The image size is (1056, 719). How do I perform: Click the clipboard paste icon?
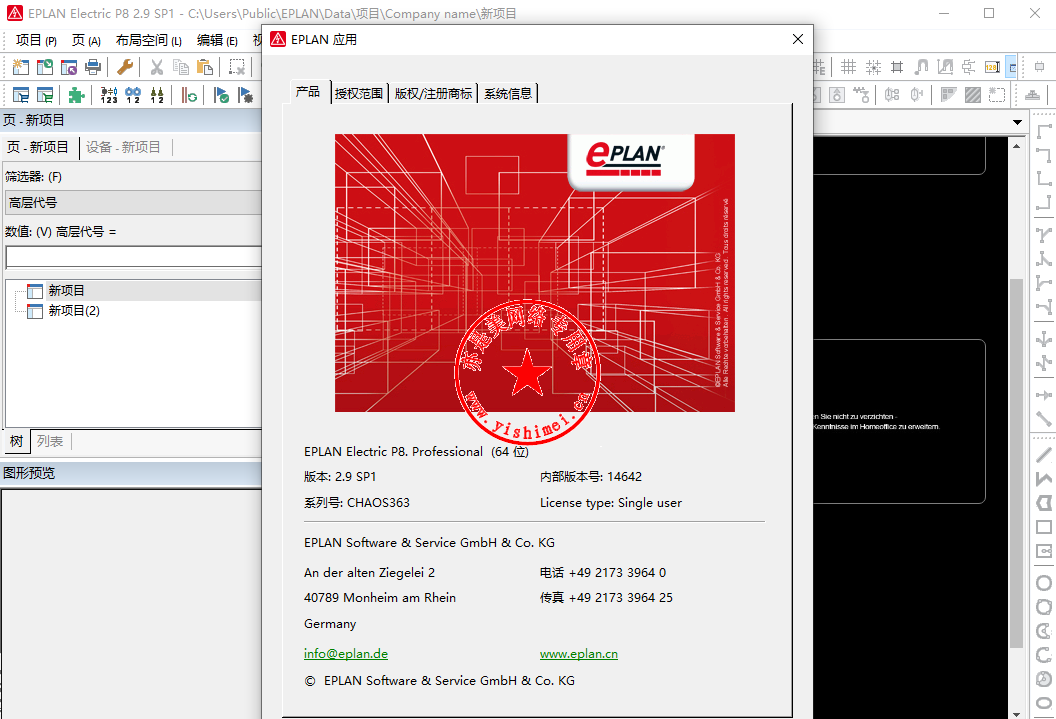tap(205, 67)
